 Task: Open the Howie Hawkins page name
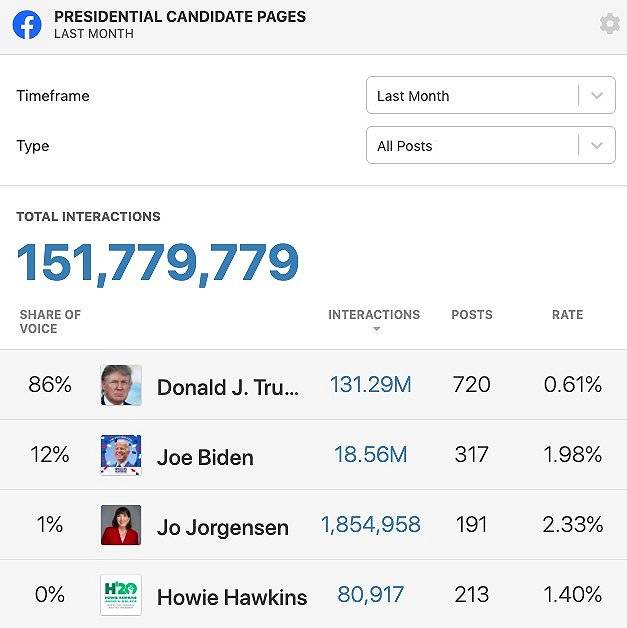(232, 597)
